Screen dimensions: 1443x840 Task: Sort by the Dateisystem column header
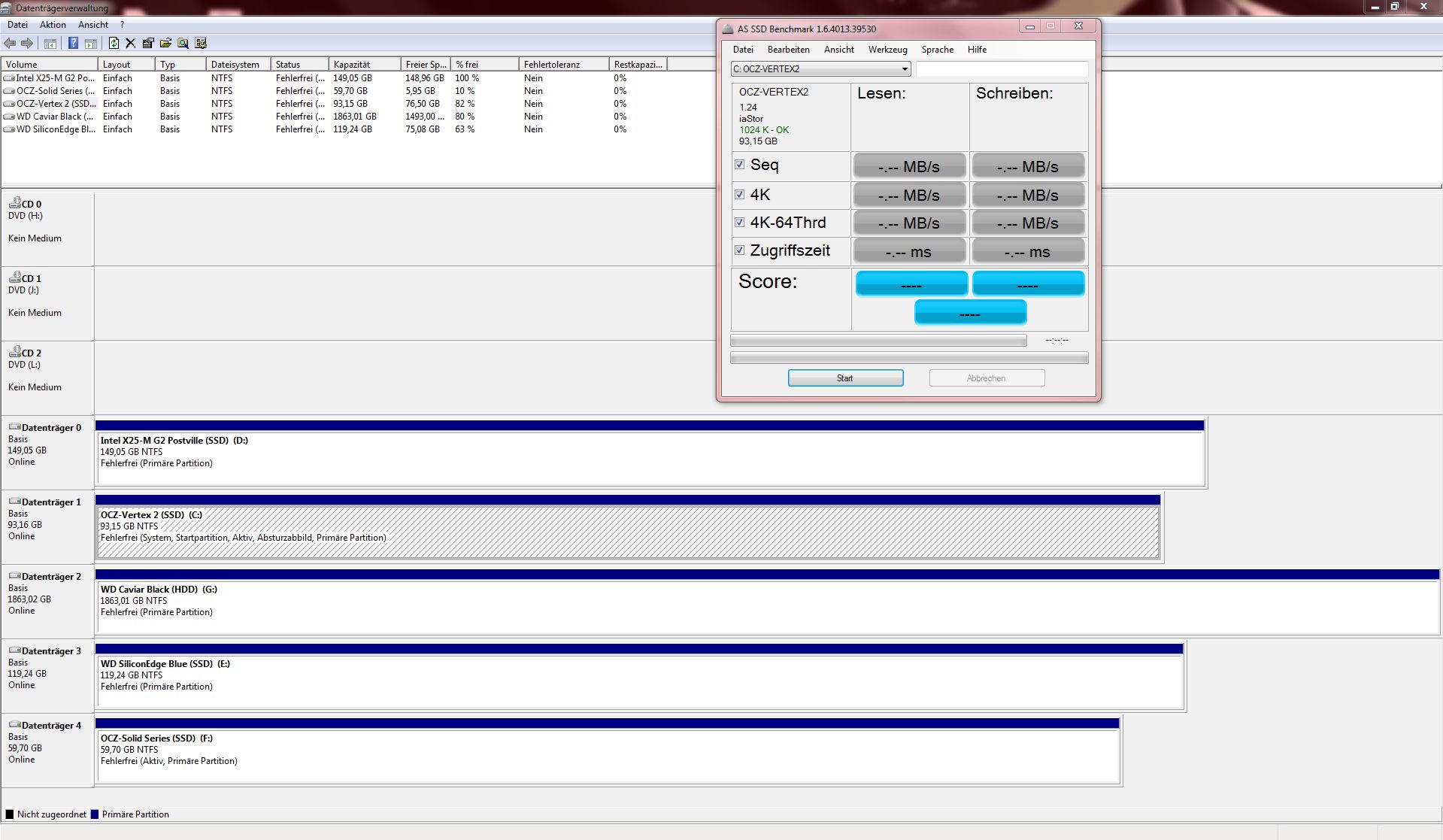coord(238,64)
